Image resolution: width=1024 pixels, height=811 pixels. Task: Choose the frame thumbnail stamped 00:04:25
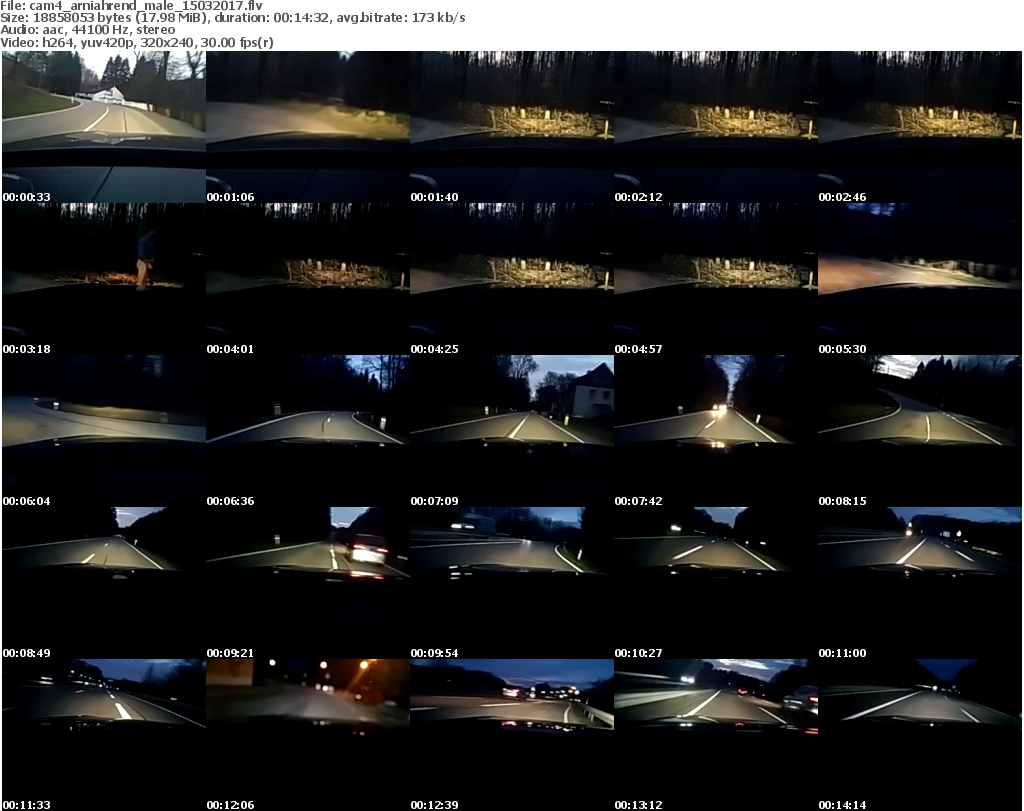pyautogui.click(x=511, y=279)
